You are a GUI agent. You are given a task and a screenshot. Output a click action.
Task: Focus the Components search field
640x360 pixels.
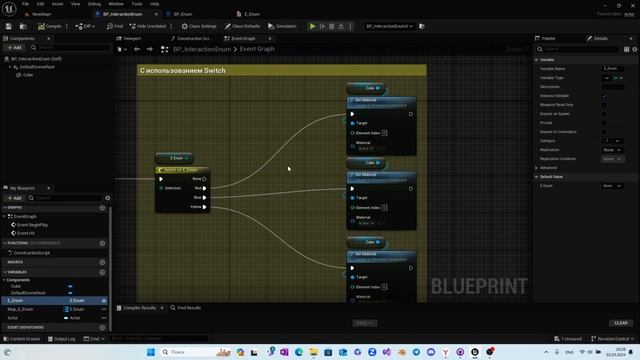click(71, 48)
